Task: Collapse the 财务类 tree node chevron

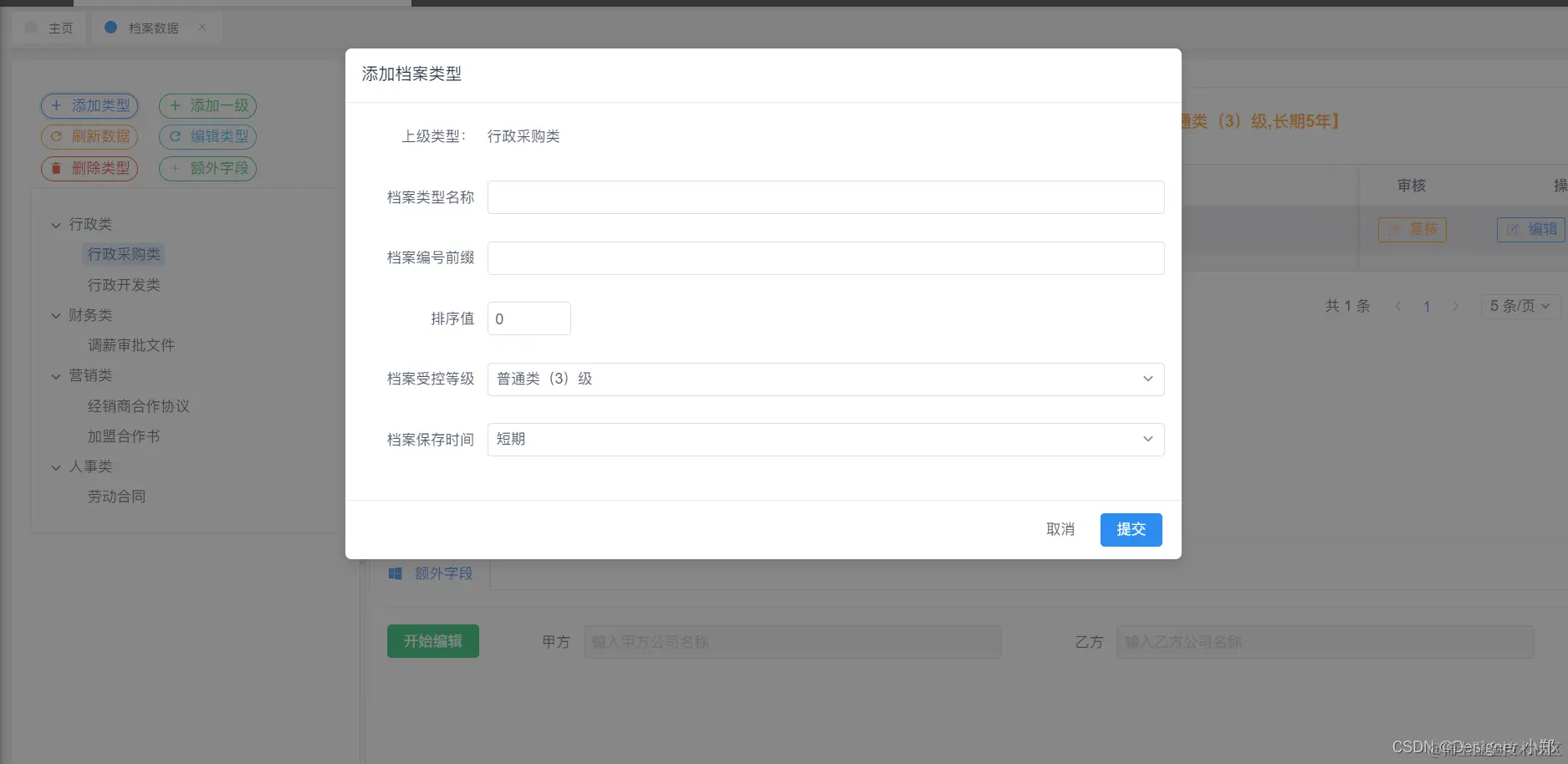Action: coord(56,316)
